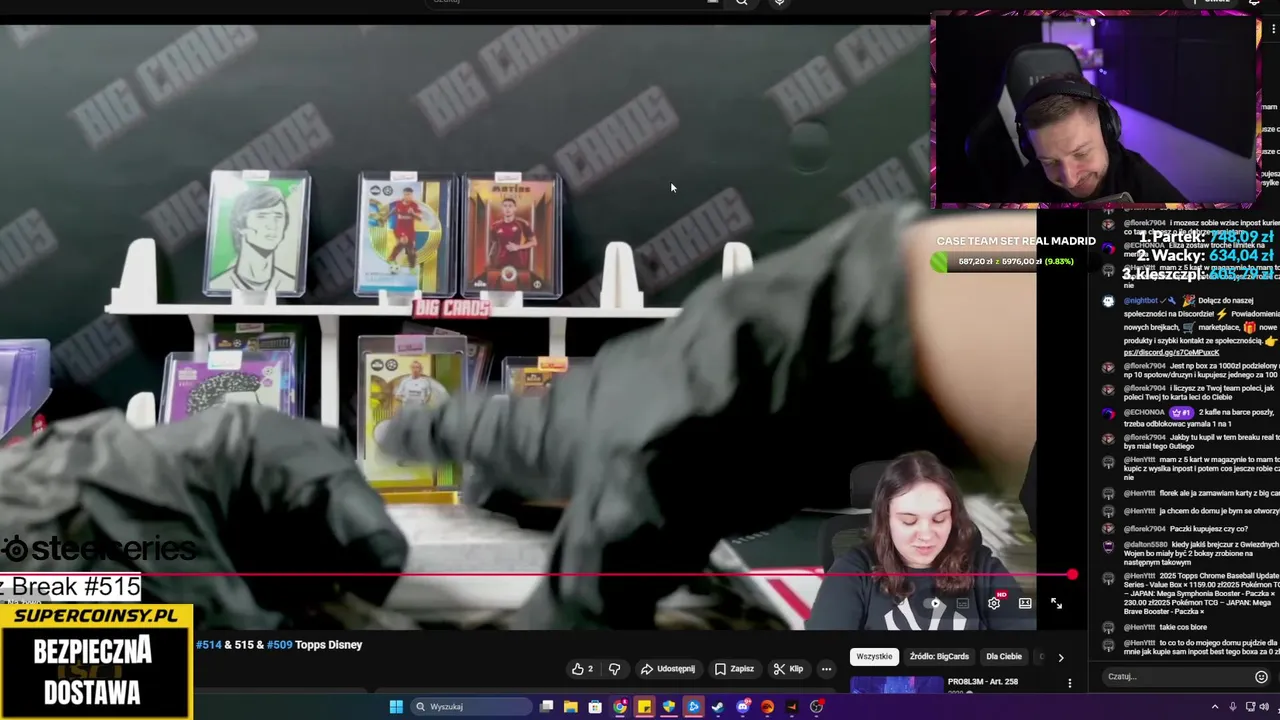Image resolution: width=1280 pixels, height=720 pixels.
Task: Open options for PRO8L3M video
Action: [1069, 684]
